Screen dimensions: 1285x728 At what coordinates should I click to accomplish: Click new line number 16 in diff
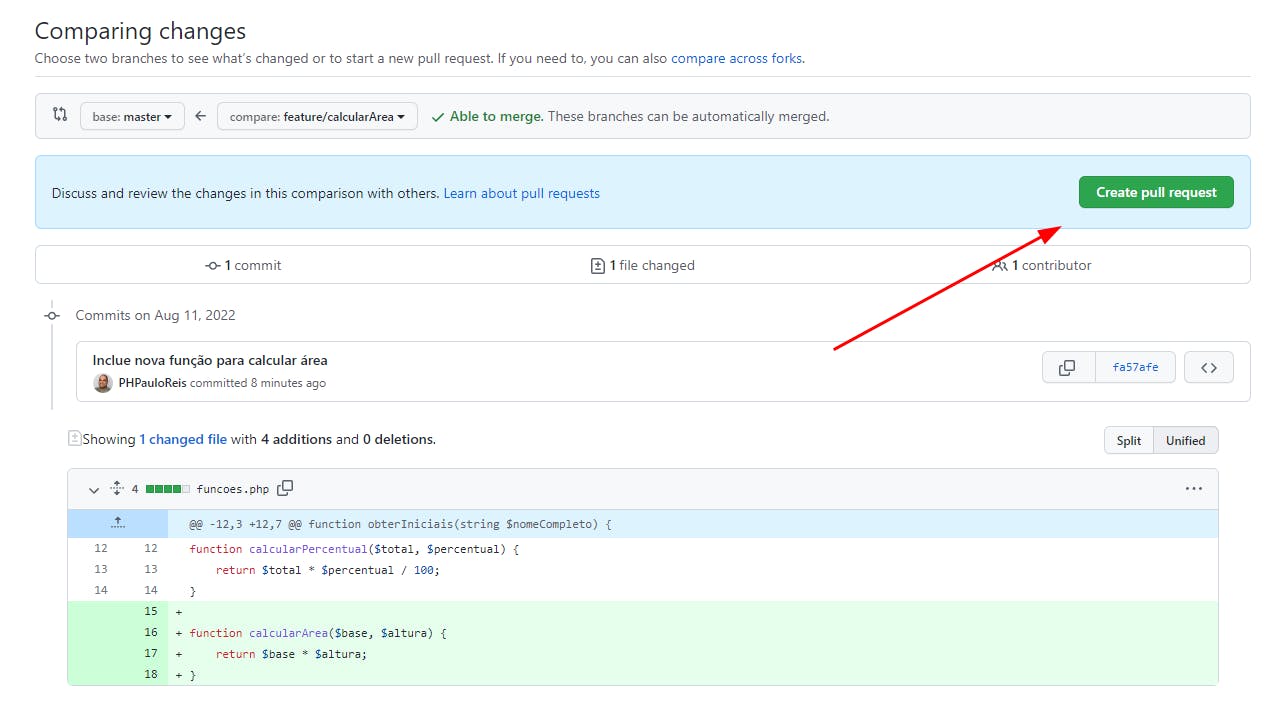click(151, 632)
